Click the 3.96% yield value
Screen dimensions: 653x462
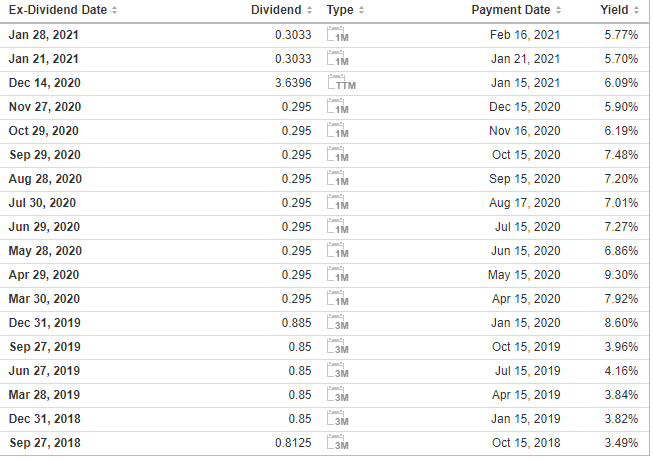tap(621, 347)
